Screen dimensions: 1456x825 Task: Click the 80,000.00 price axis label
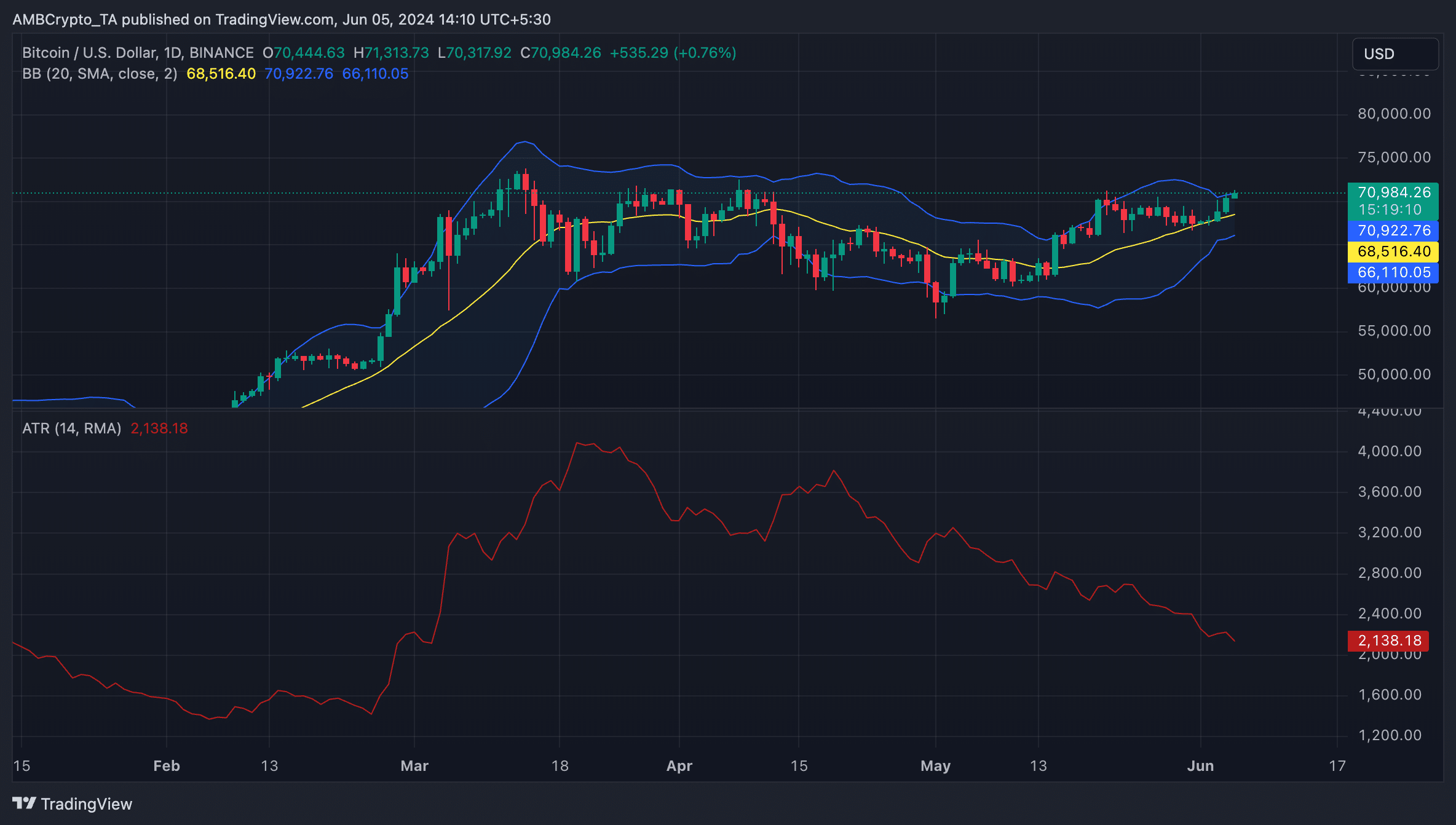click(x=1394, y=114)
